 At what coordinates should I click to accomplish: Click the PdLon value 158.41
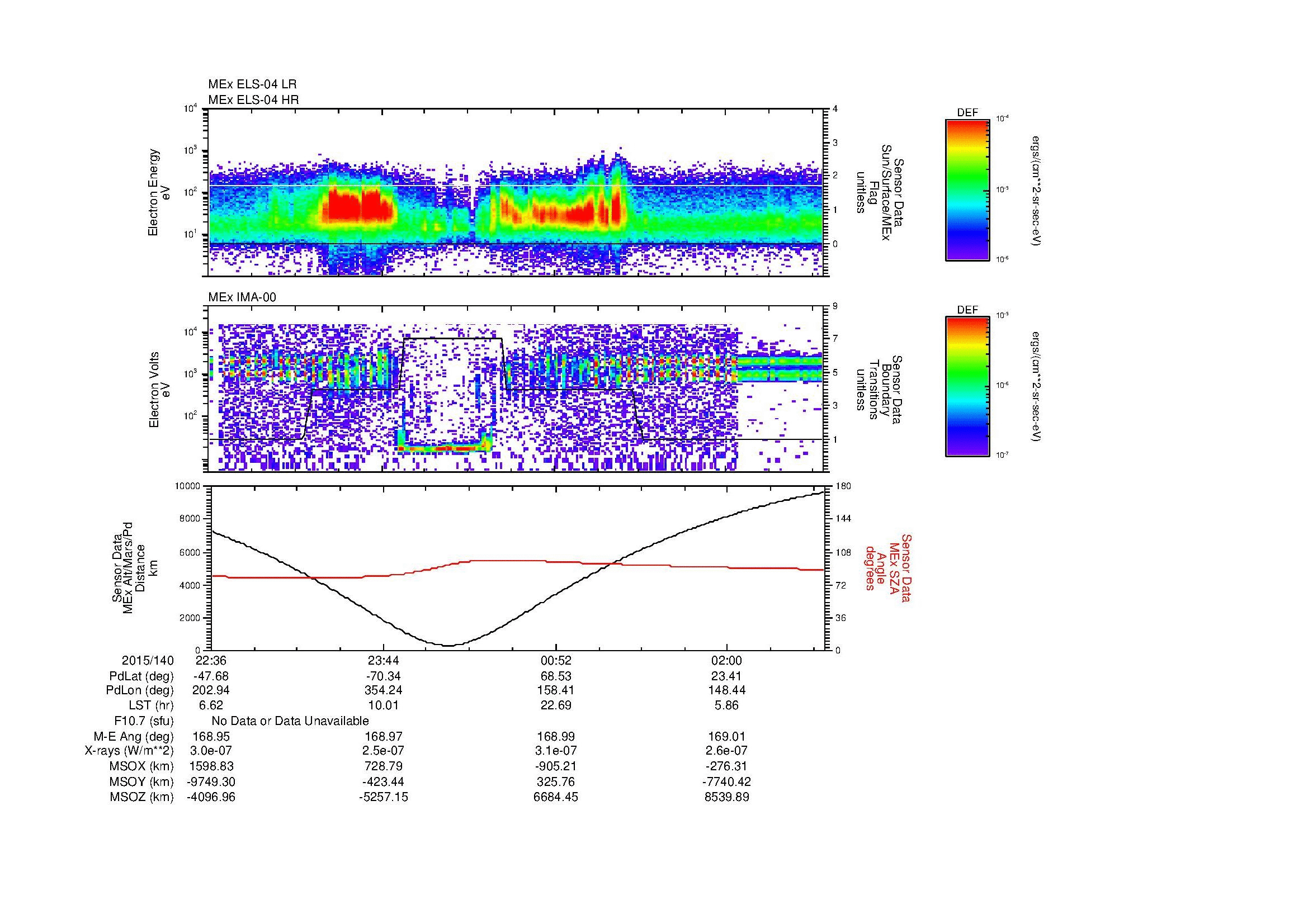tap(555, 690)
